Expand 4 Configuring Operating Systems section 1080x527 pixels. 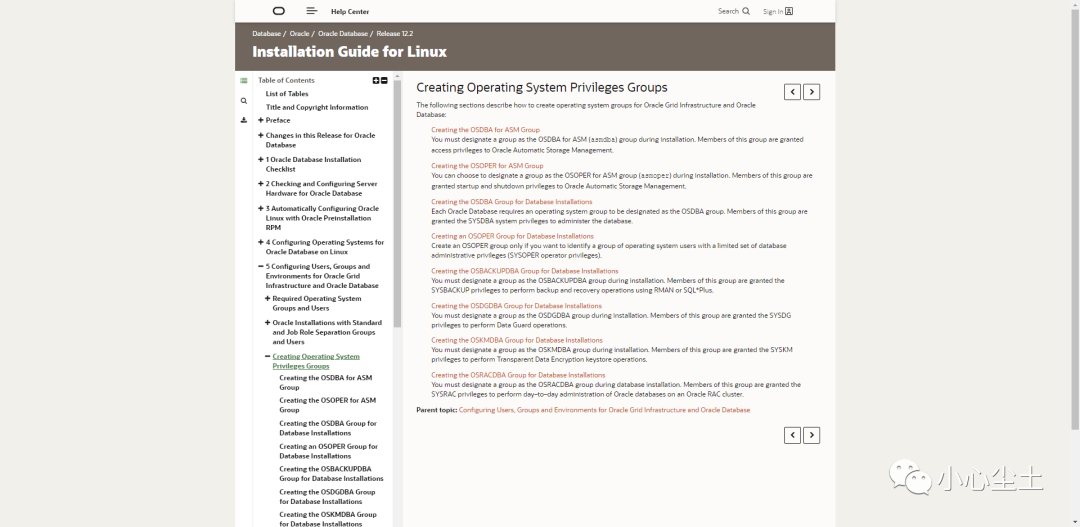[260, 242]
